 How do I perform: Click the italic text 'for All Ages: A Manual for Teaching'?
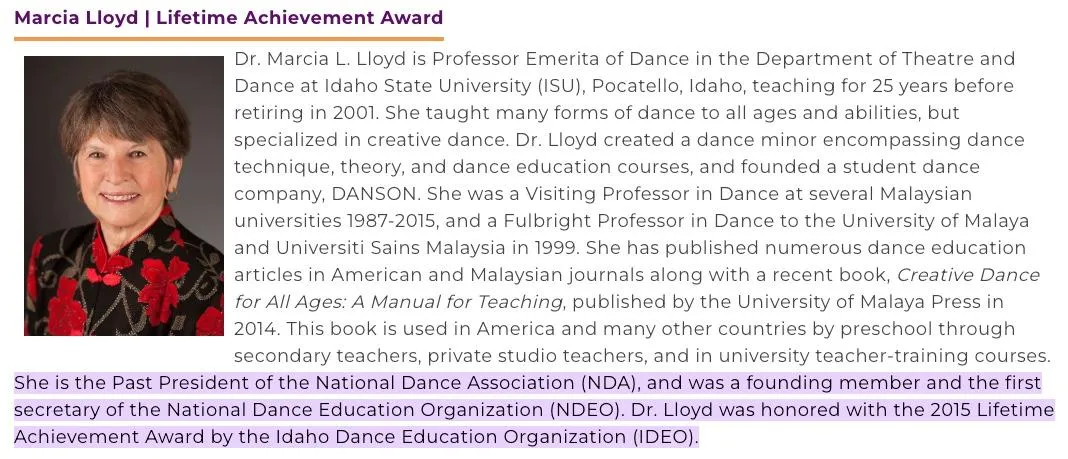coord(398,302)
